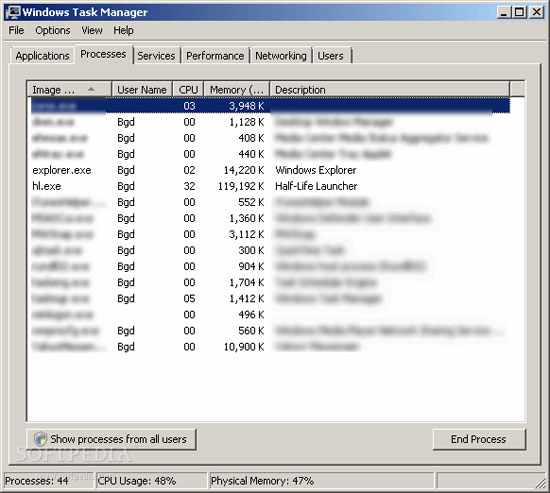Select the Processes tab
550x493 pixels.
click(x=103, y=54)
